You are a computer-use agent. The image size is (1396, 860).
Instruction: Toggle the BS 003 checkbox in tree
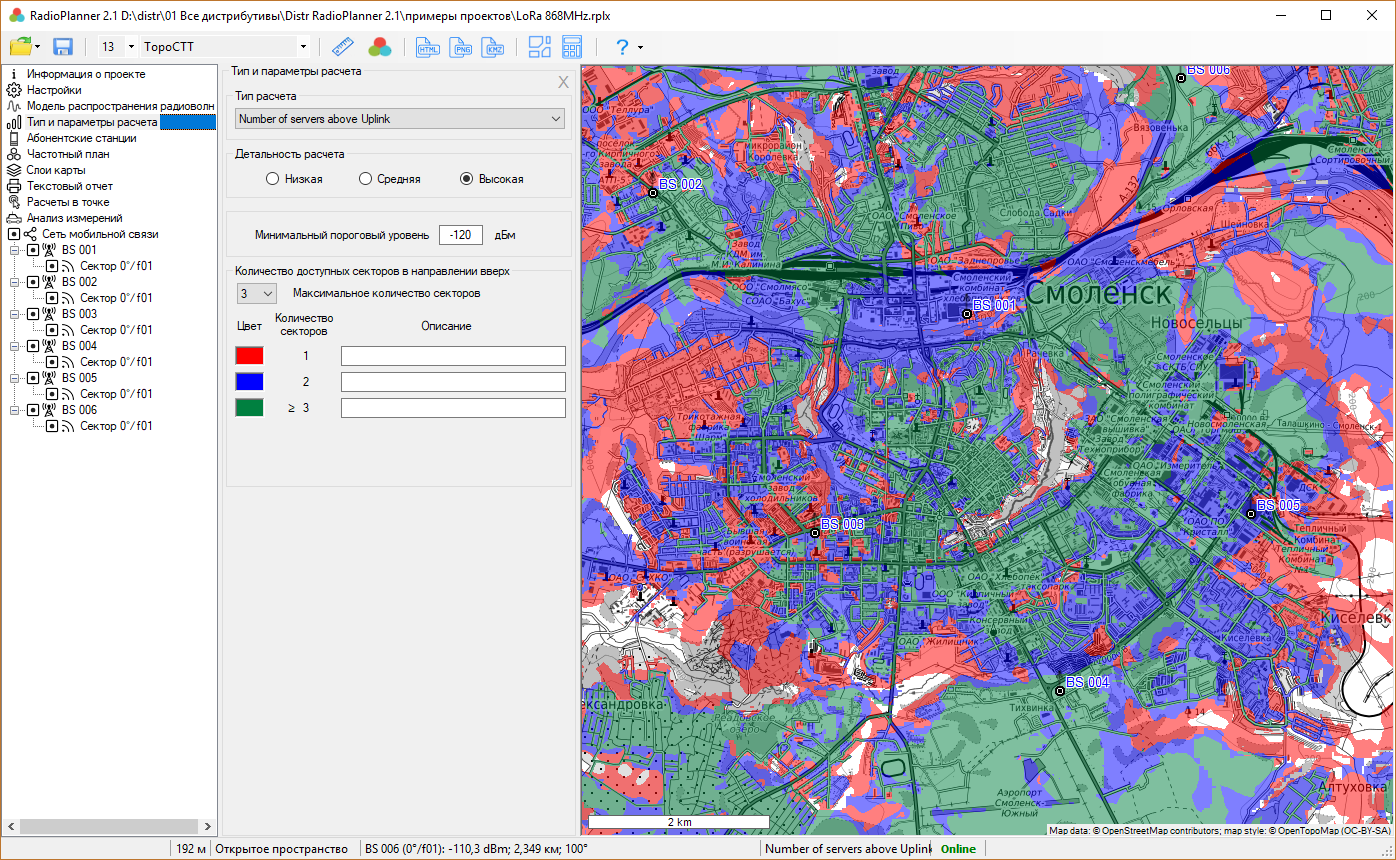[x=33, y=314]
